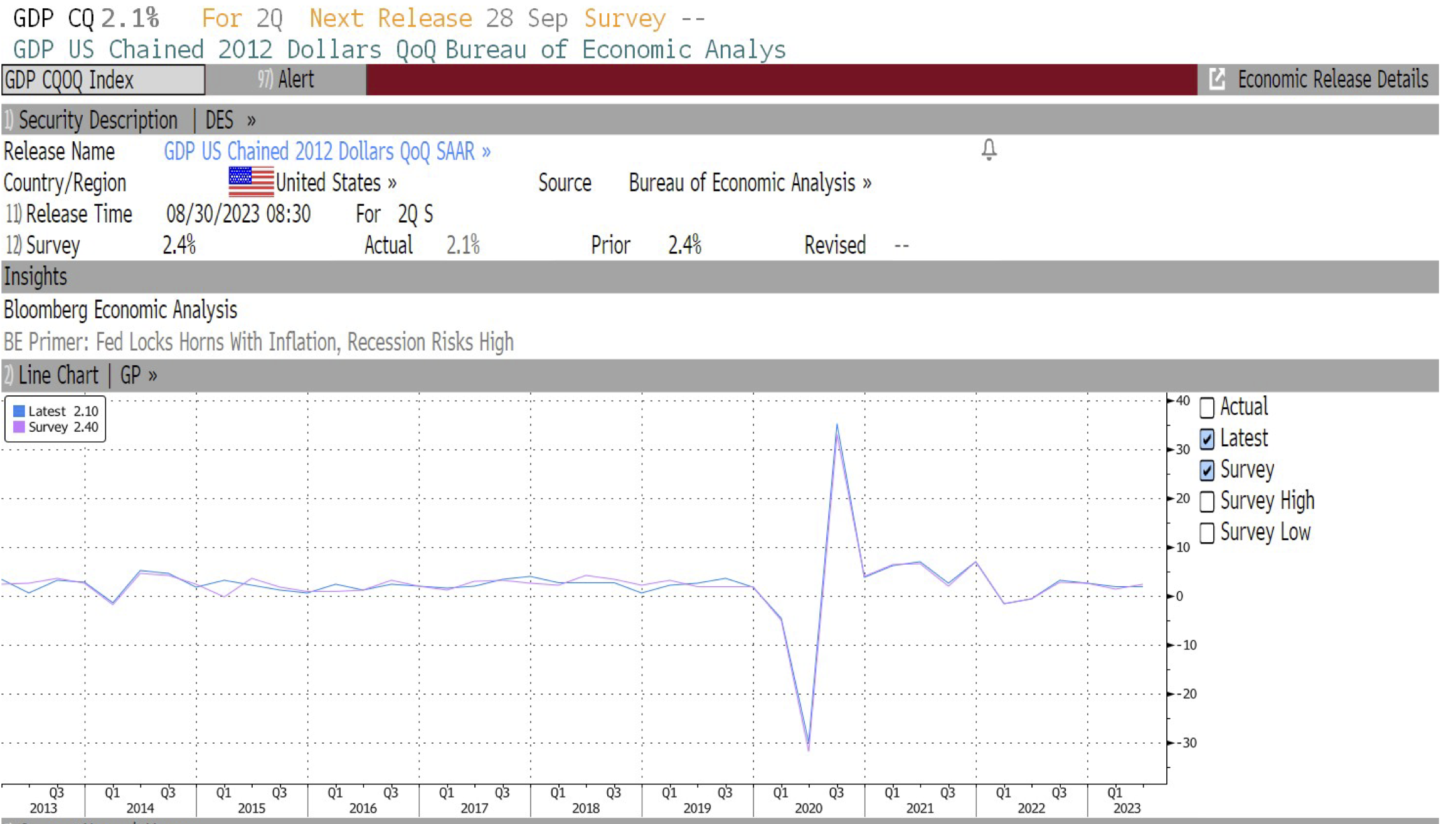Click the purple Survey legend swatch
Screen dimensions: 1456x824
click(19, 427)
